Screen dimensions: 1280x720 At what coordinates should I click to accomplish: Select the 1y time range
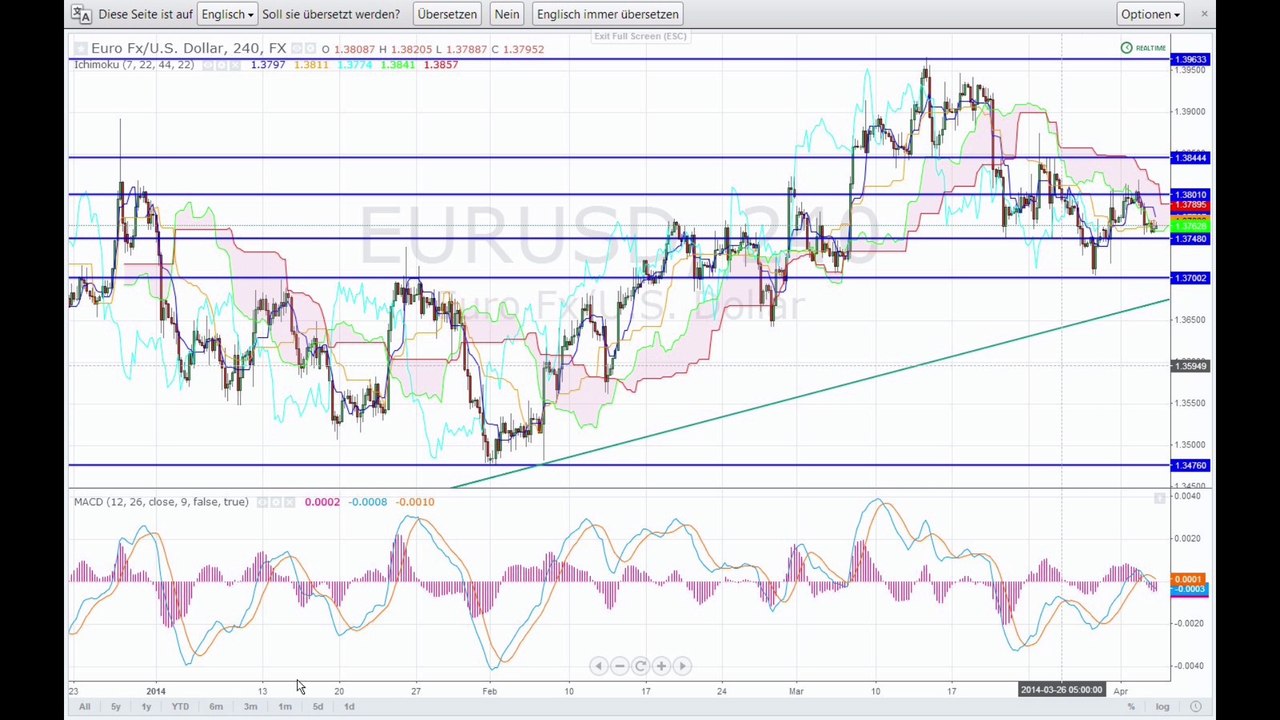point(146,707)
